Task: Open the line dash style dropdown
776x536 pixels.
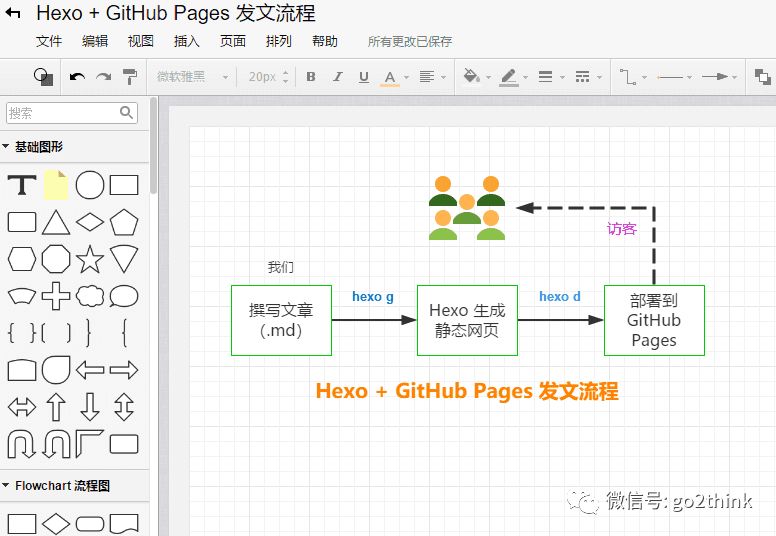Action: coord(588,77)
